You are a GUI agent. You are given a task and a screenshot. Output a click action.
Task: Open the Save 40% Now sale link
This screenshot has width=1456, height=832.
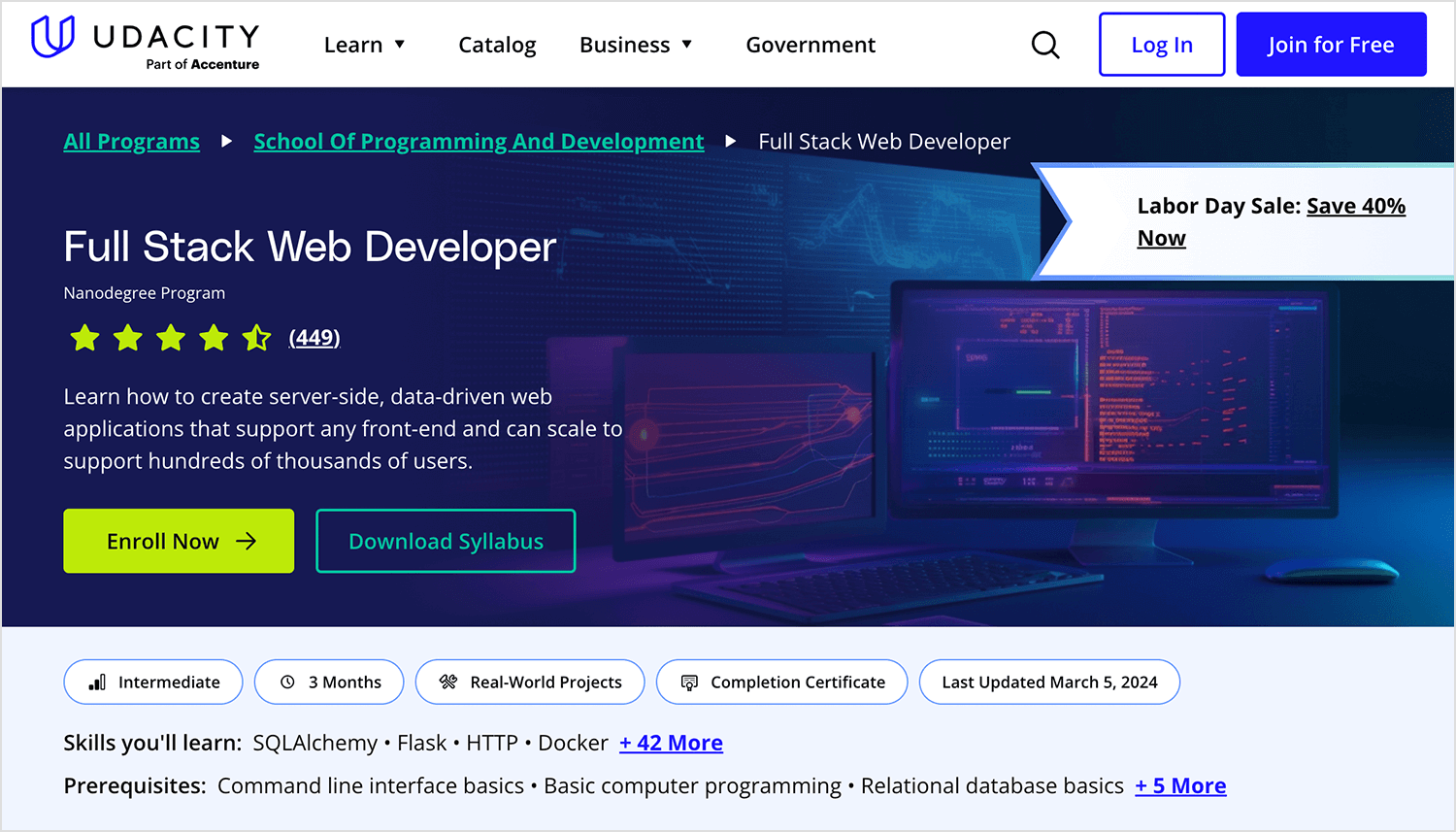(x=1272, y=221)
